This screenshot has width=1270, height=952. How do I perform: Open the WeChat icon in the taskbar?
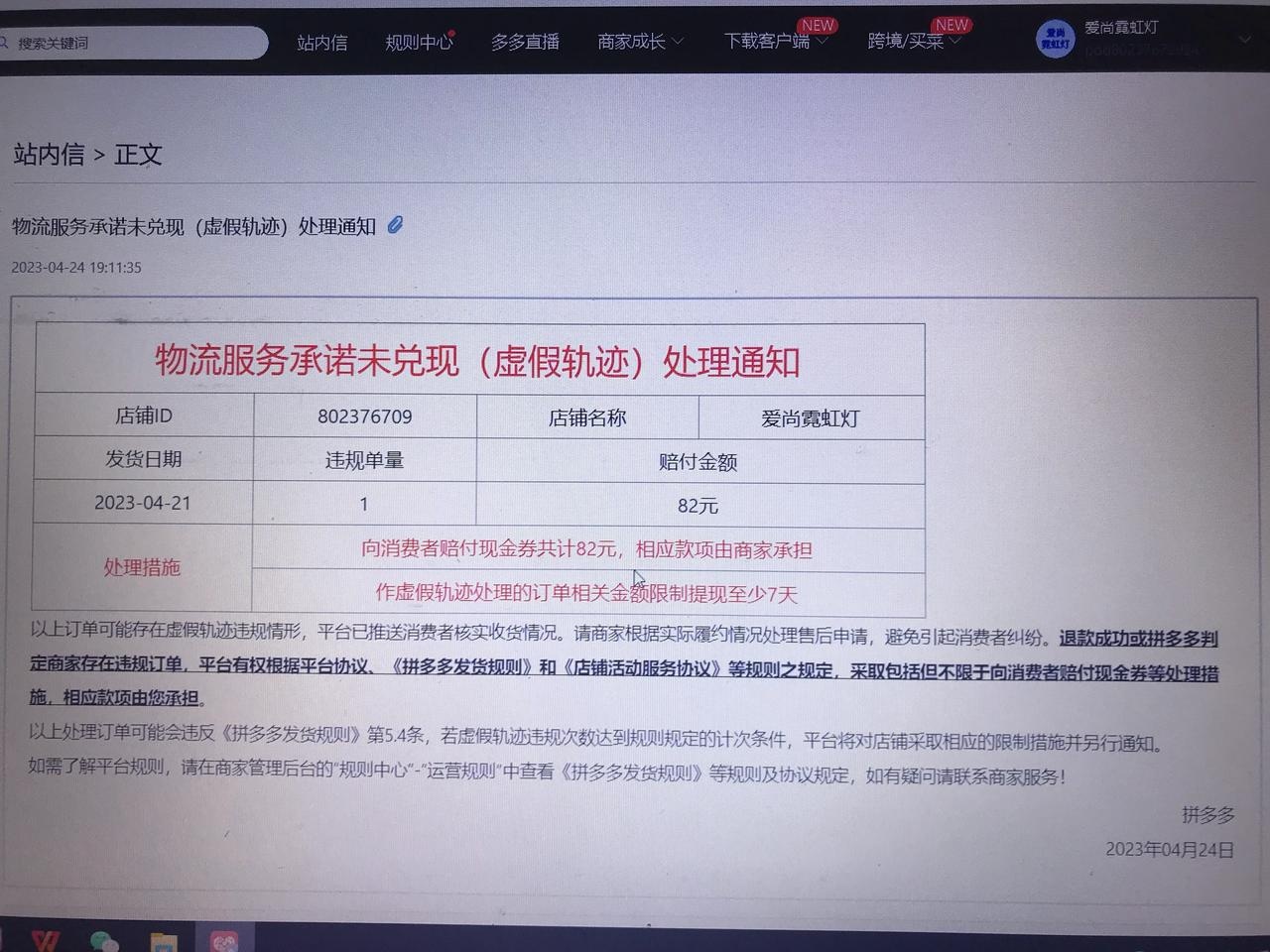103,941
